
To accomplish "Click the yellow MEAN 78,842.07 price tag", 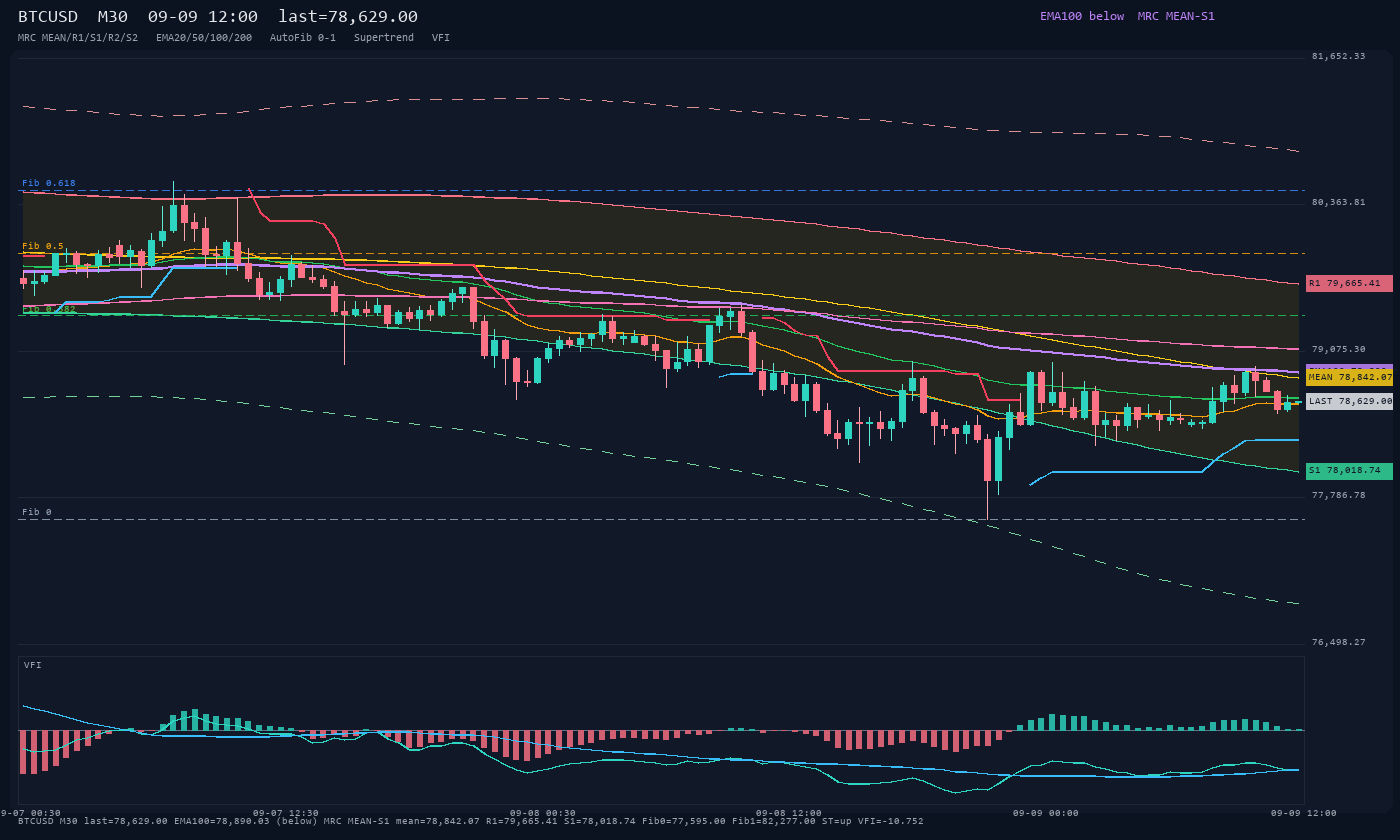I will coord(1349,377).
